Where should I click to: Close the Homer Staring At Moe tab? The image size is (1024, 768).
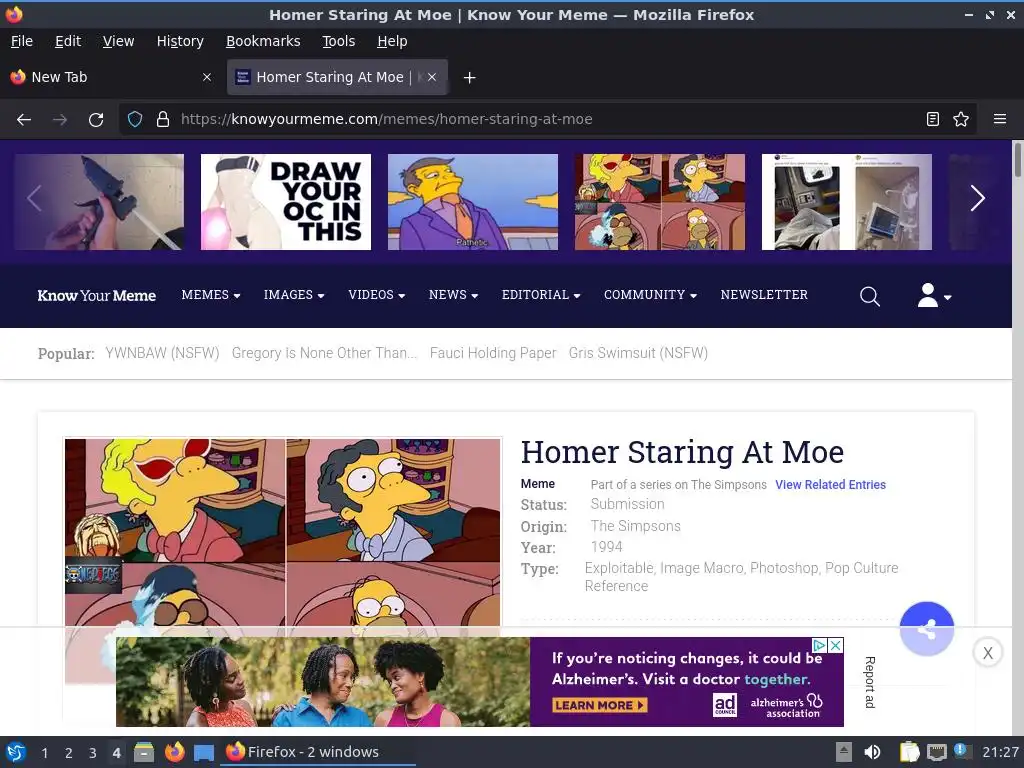[432, 77]
